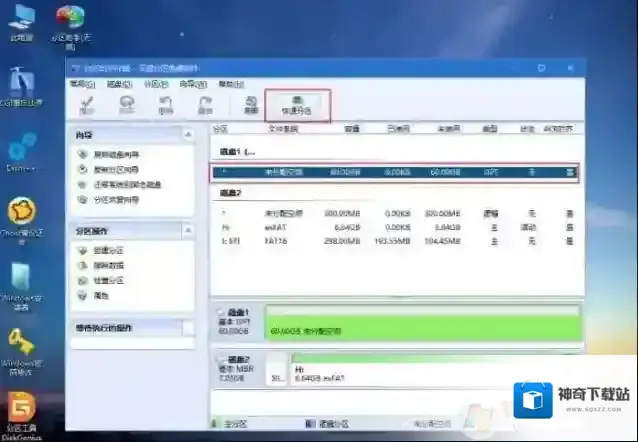
Task: Collapse the 向导 (Wizards) sidebar panel
Action: [187, 134]
